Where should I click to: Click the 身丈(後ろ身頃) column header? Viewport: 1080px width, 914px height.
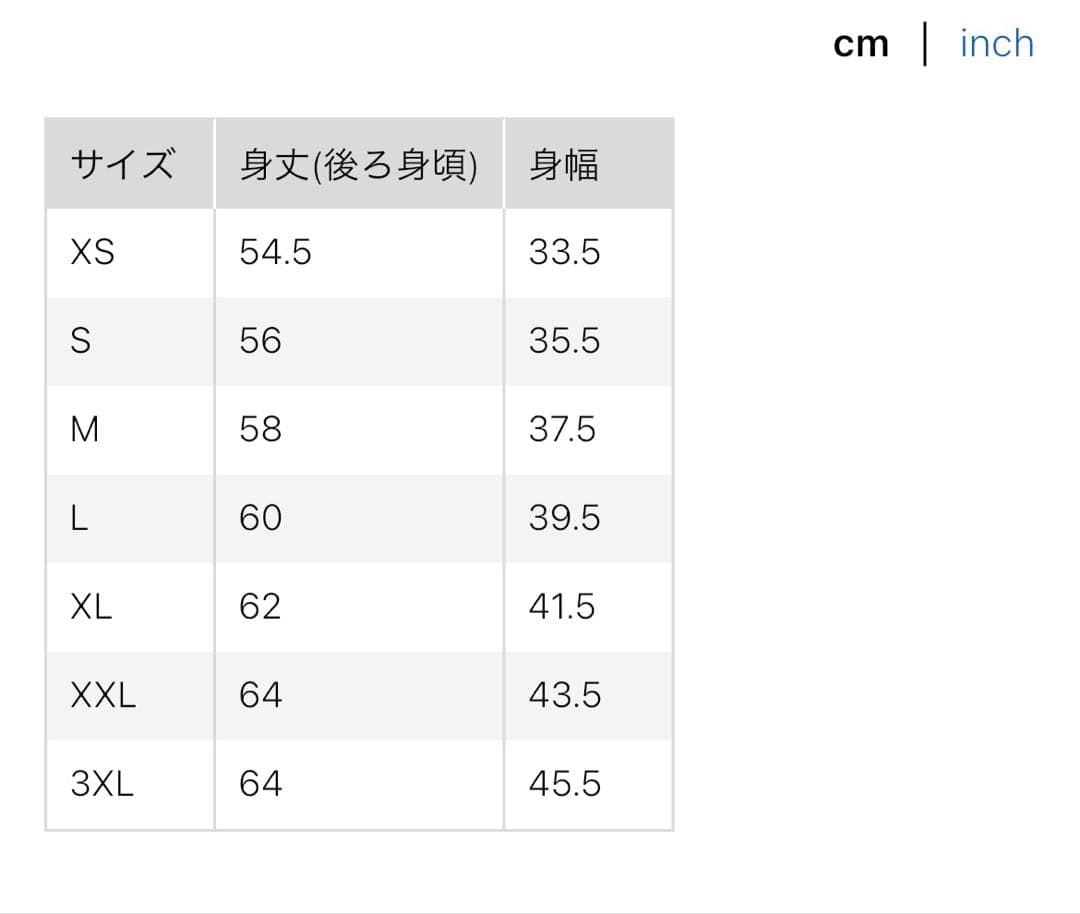(x=357, y=164)
